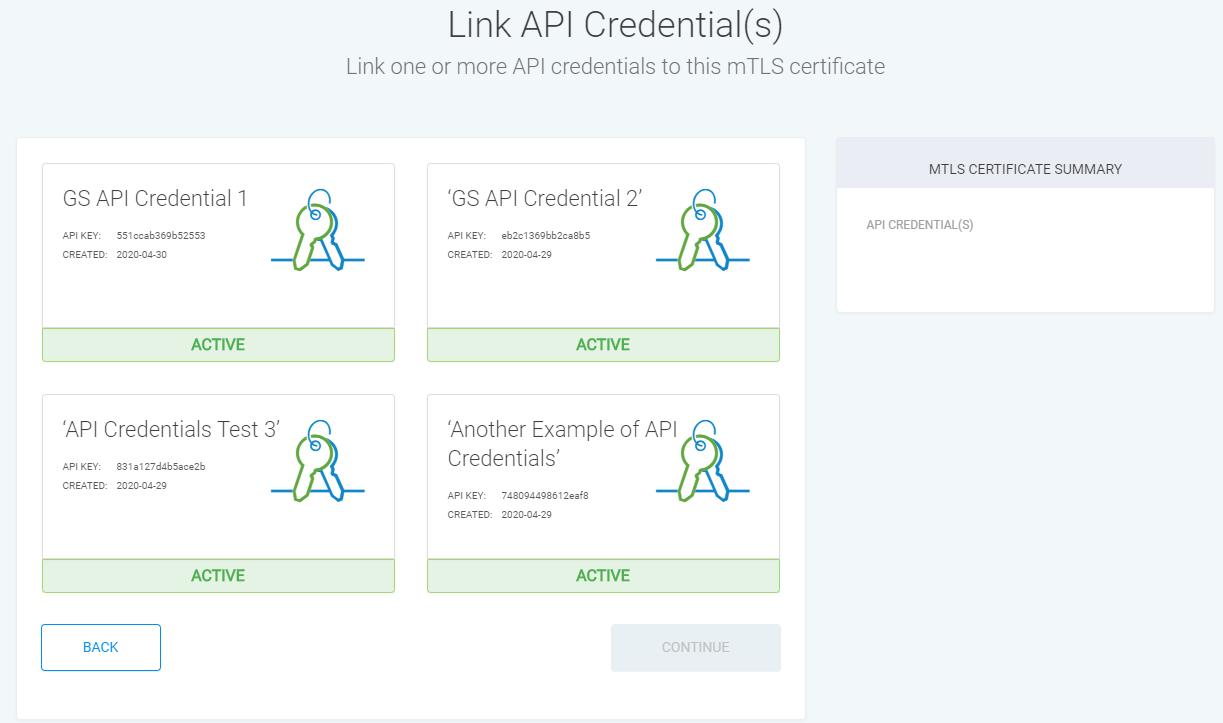Select the 'GS API Credential 2' card title
1223x723 pixels.
point(544,199)
